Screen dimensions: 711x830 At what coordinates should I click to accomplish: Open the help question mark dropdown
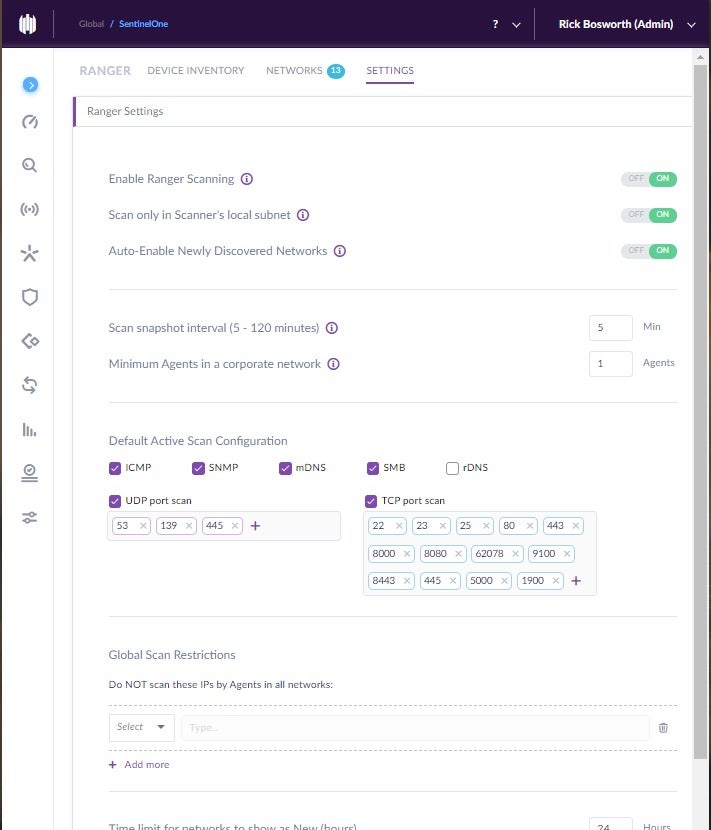coord(505,24)
